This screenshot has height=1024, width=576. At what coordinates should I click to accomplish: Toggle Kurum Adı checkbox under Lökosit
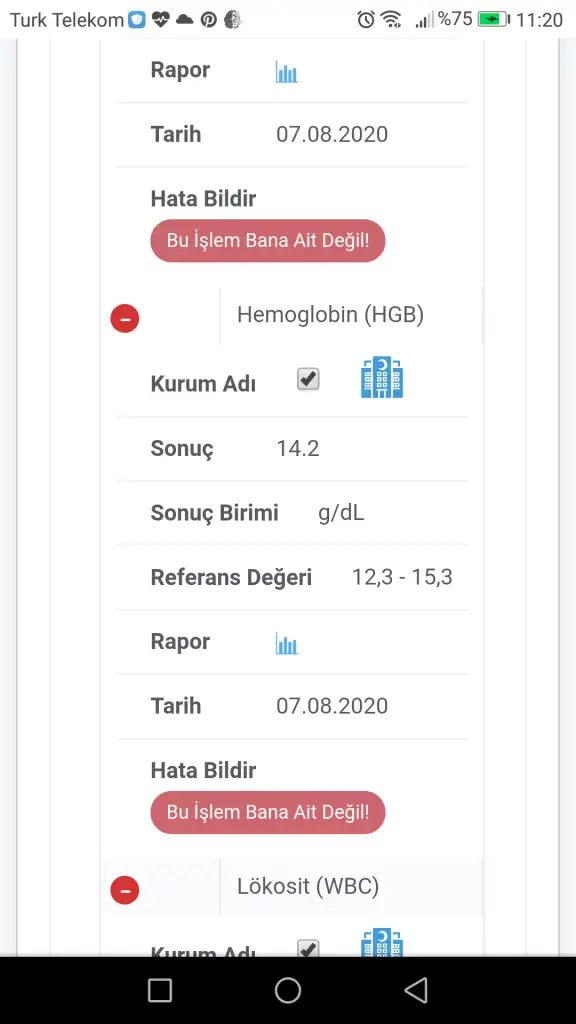[308, 948]
